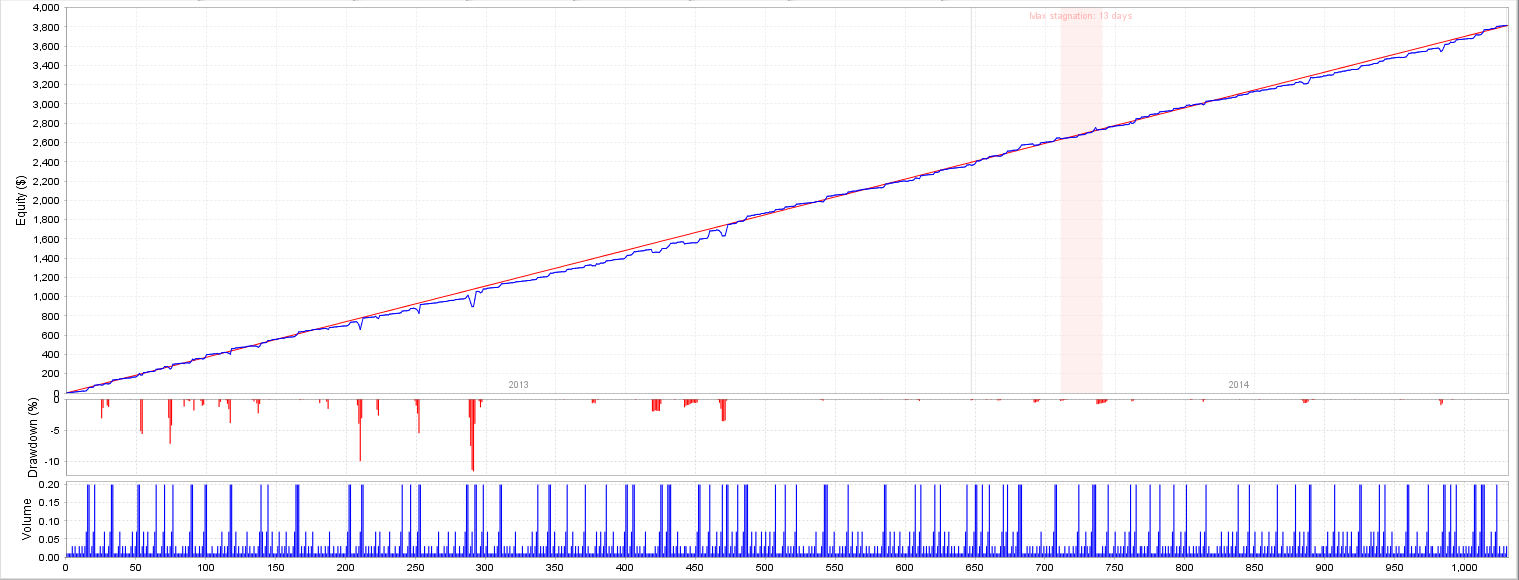Click the 700 tick on the bottom axis
Viewport: 1519px width, 580px height.
click(x=1045, y=569)
